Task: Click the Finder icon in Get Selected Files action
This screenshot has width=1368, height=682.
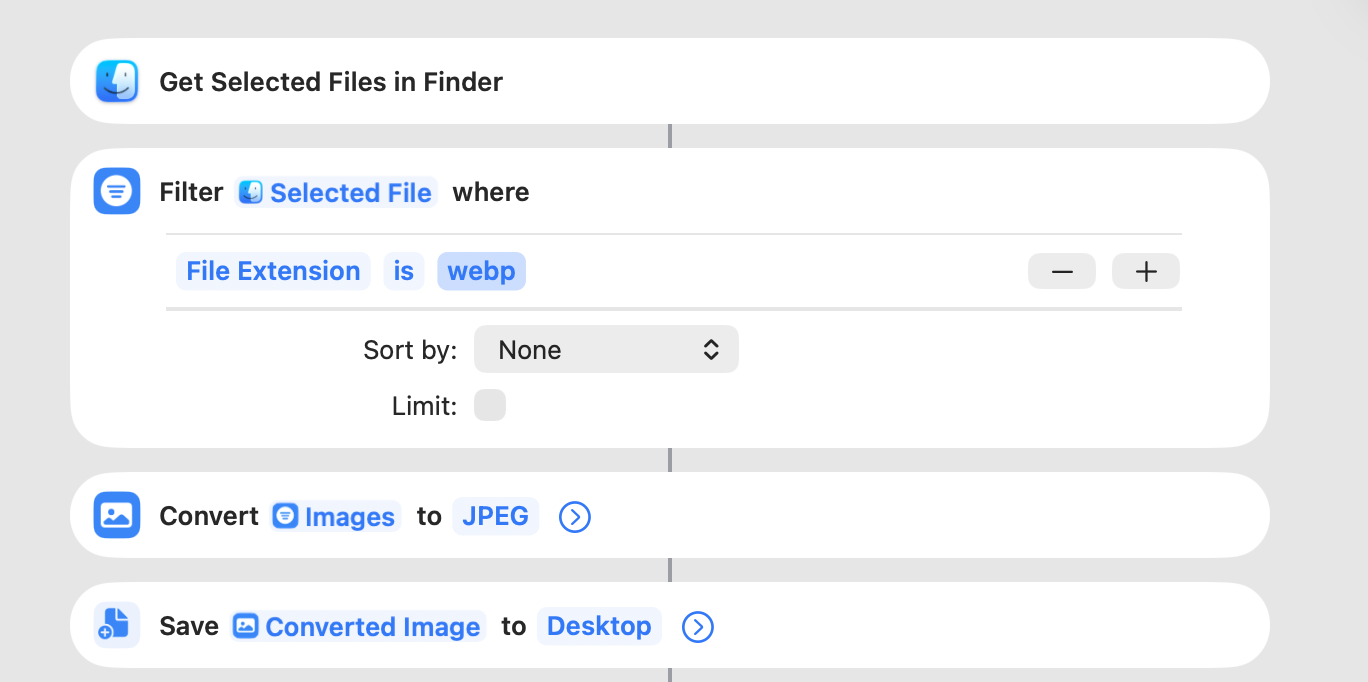Action: point(117,82)
